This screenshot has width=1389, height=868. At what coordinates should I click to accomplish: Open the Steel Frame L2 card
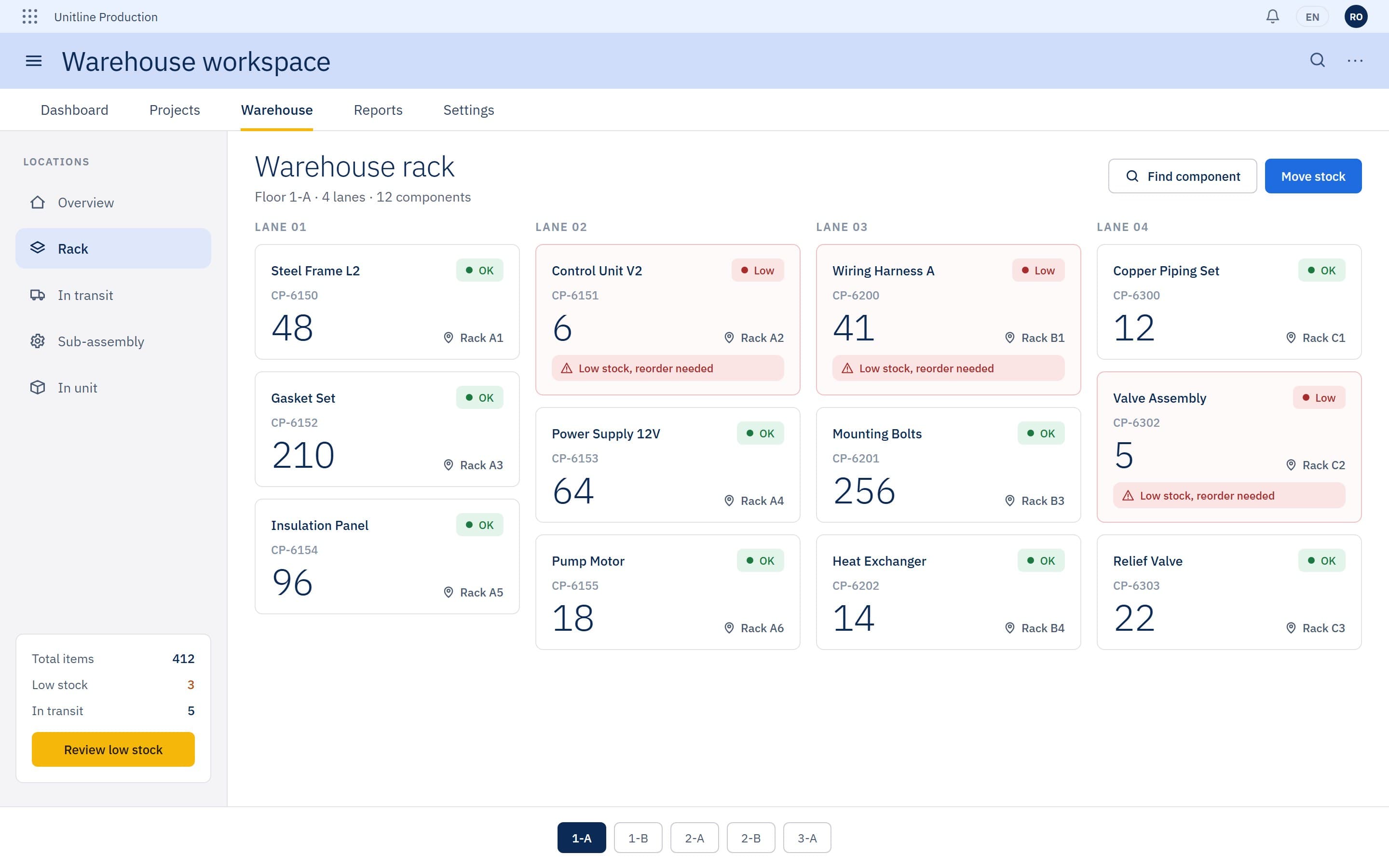[x=387, y=302]
